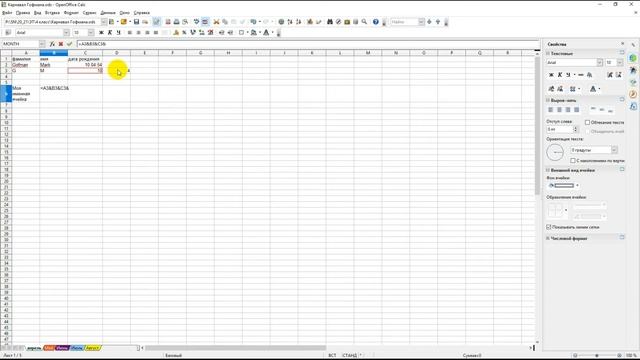Click the zoom slider in status bar
This screenshot has width=640, height=360.
click(597, 356)
